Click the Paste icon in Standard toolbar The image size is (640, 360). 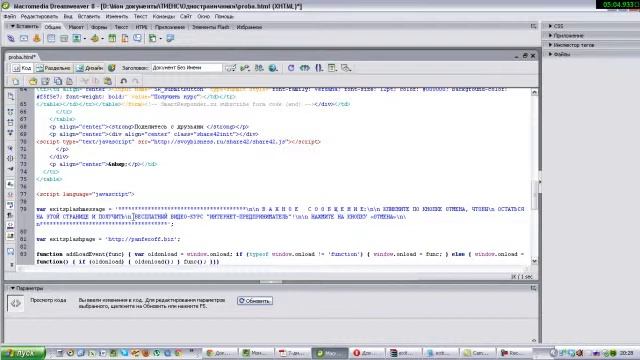pyautogui.click(x=107, y=81)
